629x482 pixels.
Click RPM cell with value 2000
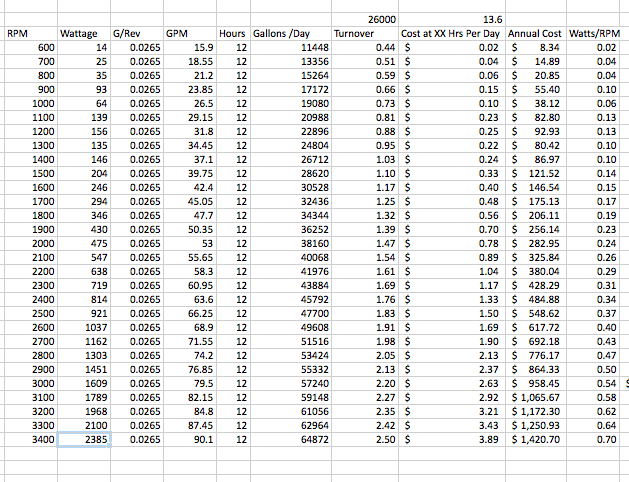31,243
